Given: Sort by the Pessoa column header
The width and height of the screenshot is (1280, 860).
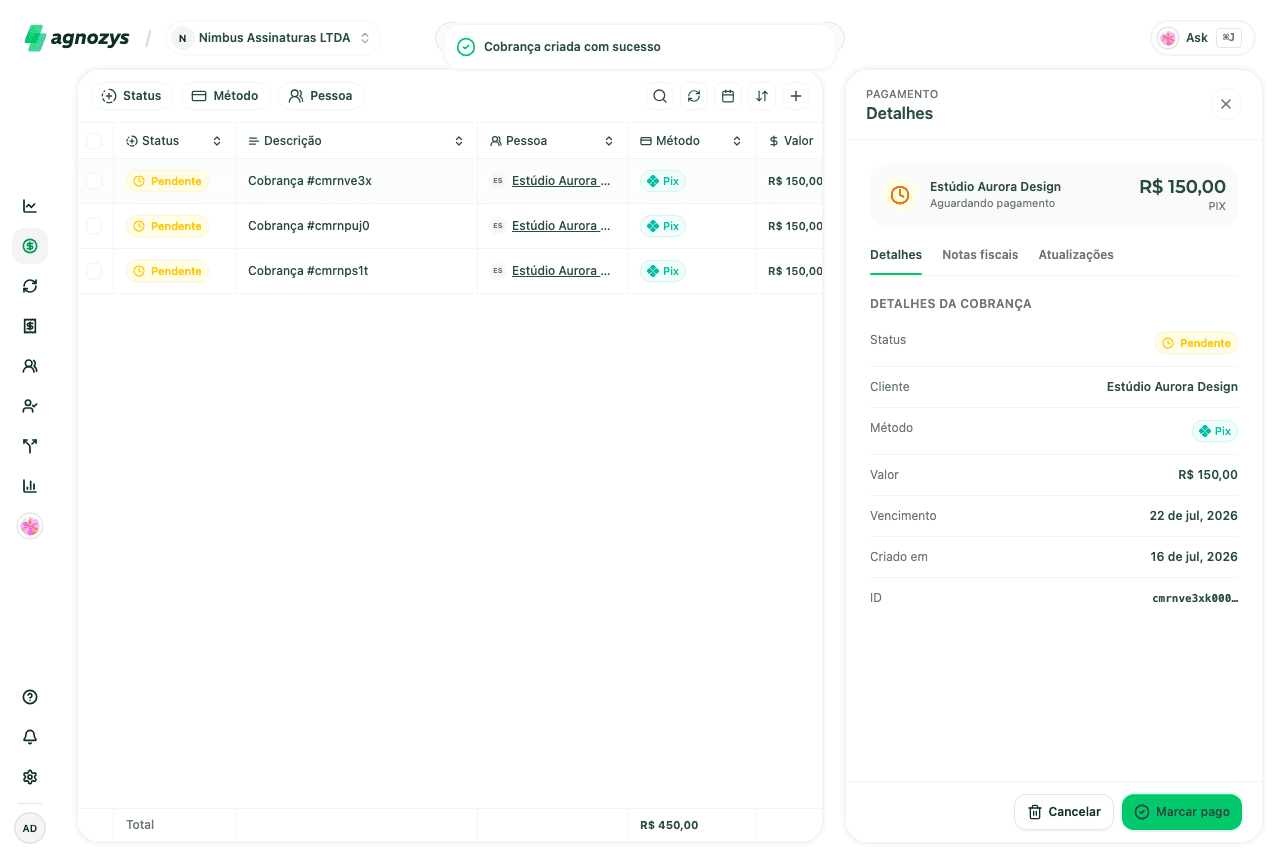Looking at the screenshot, I should (x=552, y=141).
